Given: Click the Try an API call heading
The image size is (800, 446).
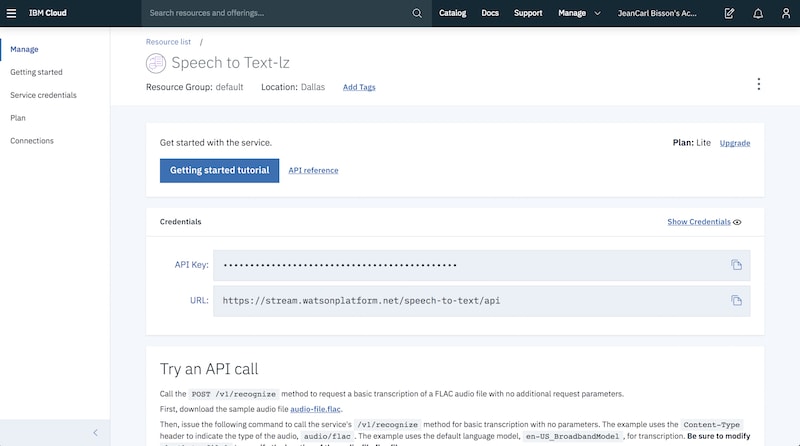Looking at the screenshot, I should point(209,369).
